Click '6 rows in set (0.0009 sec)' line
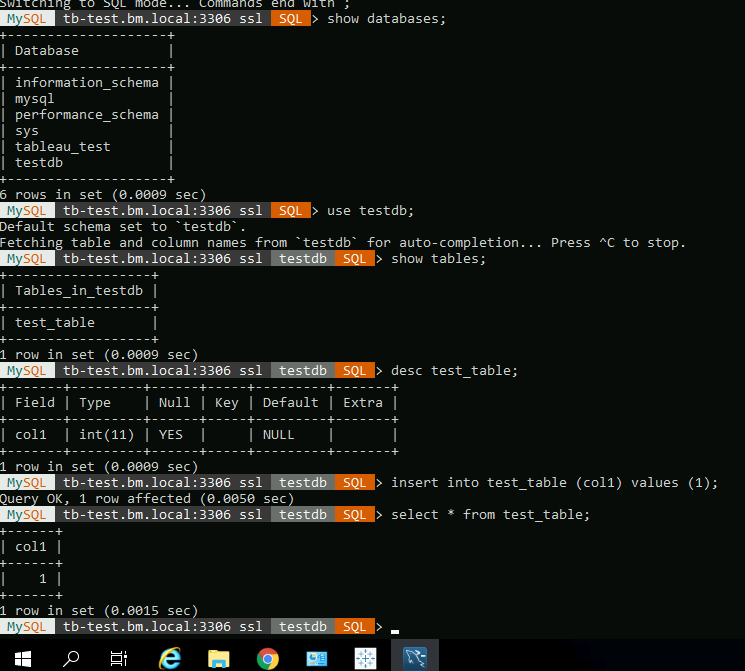 tap(103, 195)
